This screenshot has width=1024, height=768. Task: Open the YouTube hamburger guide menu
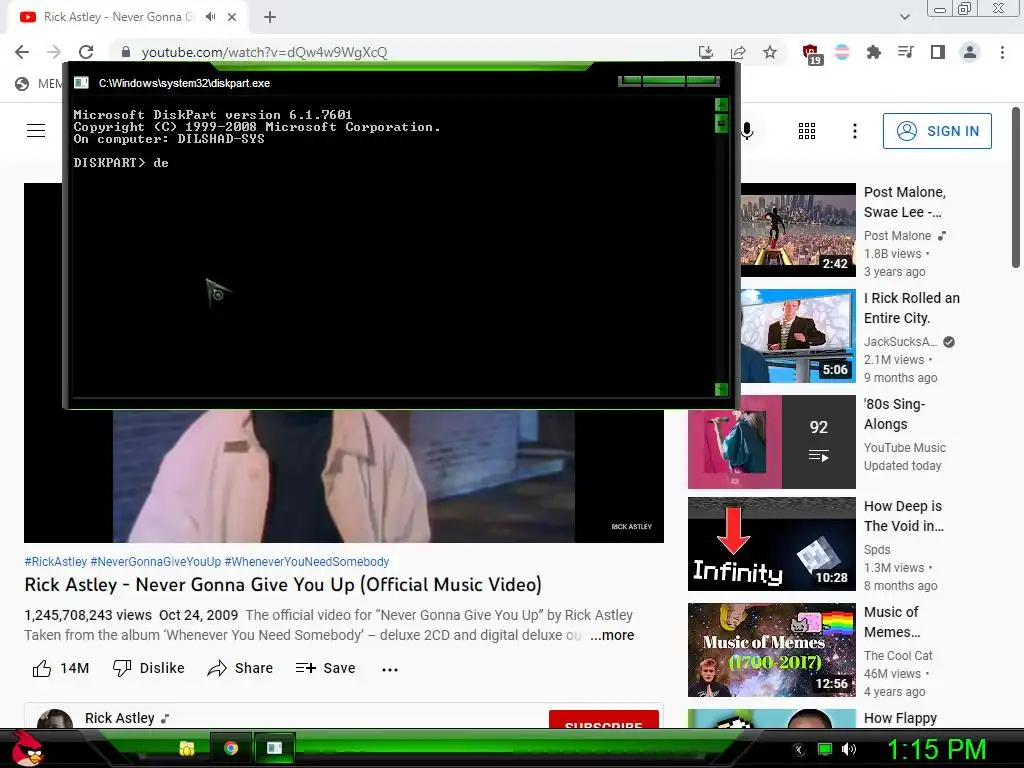tap(36, 131)
